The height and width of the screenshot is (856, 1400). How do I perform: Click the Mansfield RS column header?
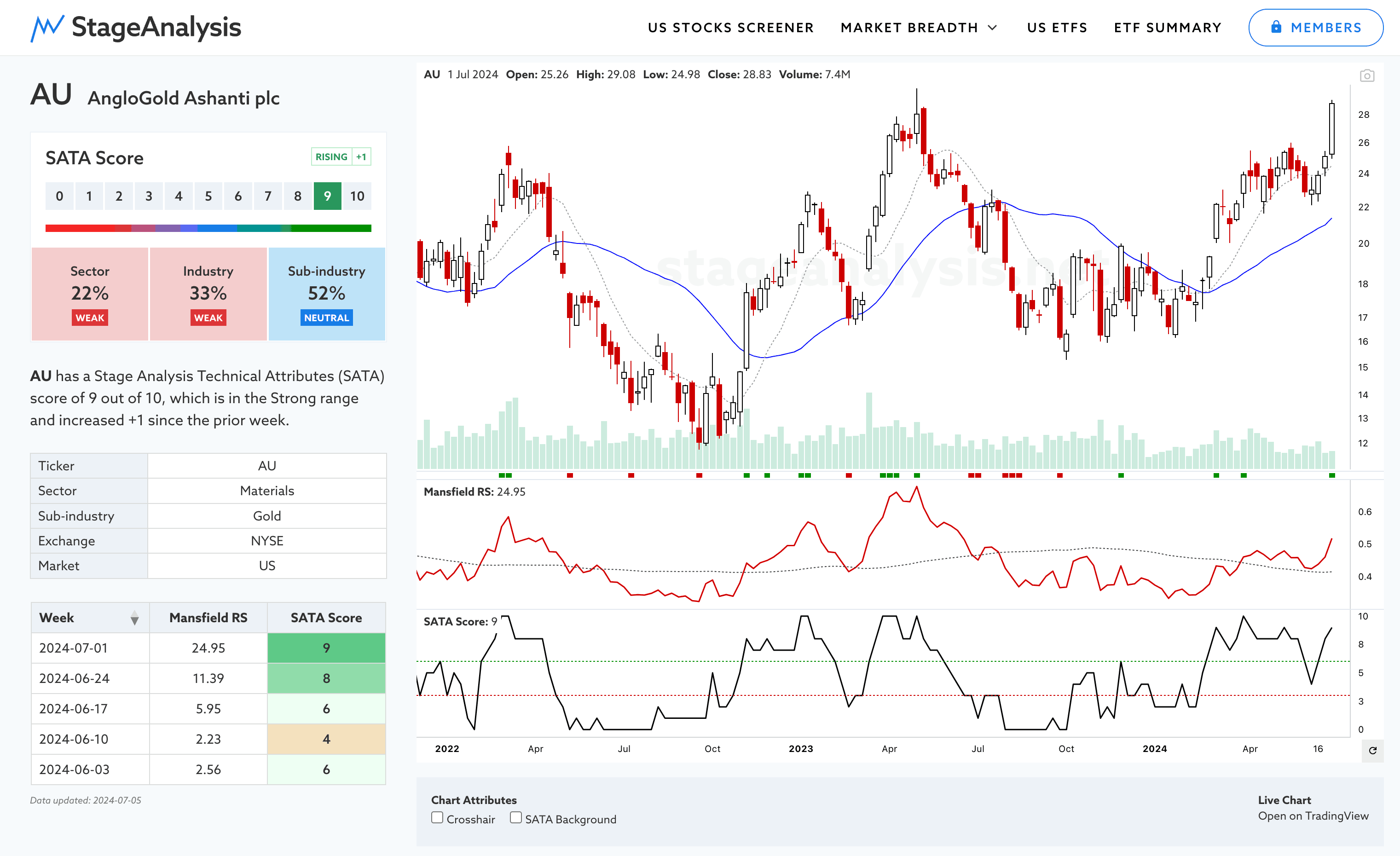[x=208, y=618]
